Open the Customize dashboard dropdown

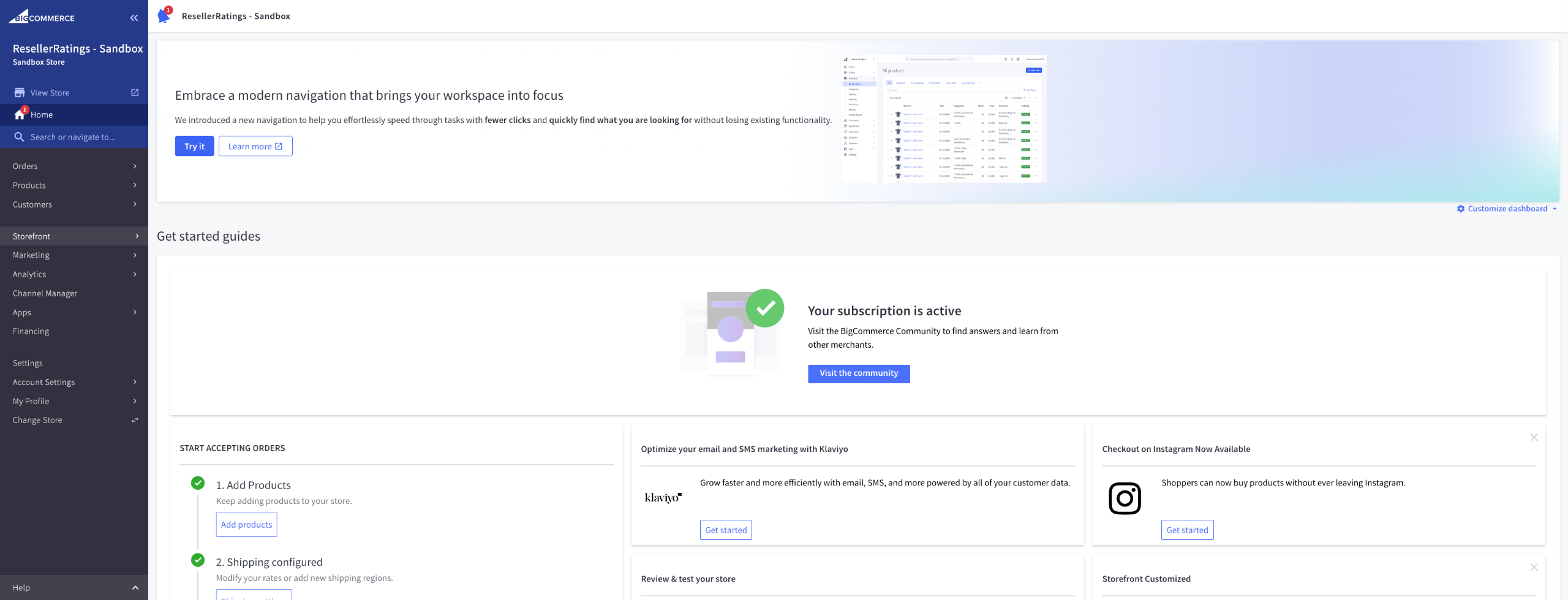1507,209
